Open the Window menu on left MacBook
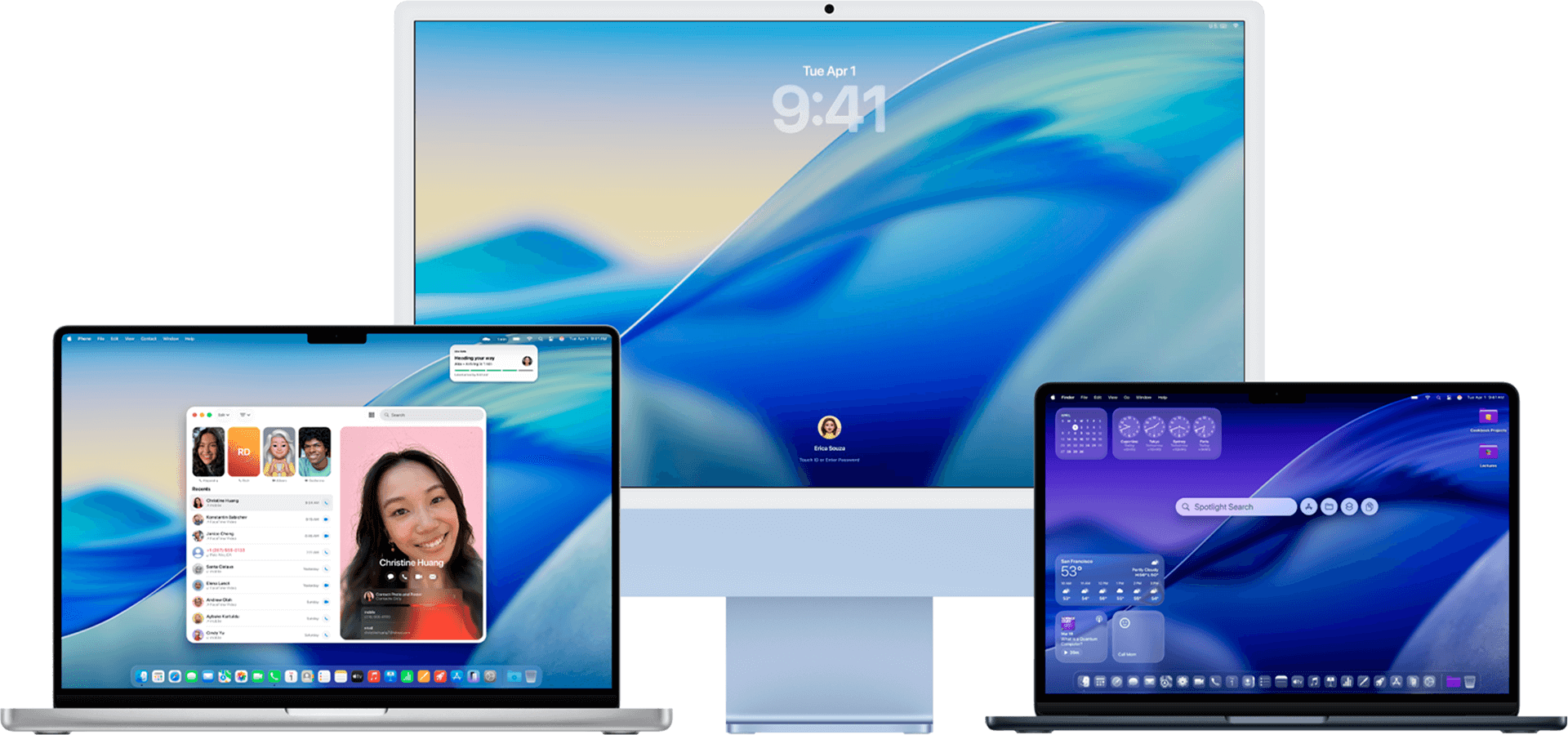 point(171,338)
